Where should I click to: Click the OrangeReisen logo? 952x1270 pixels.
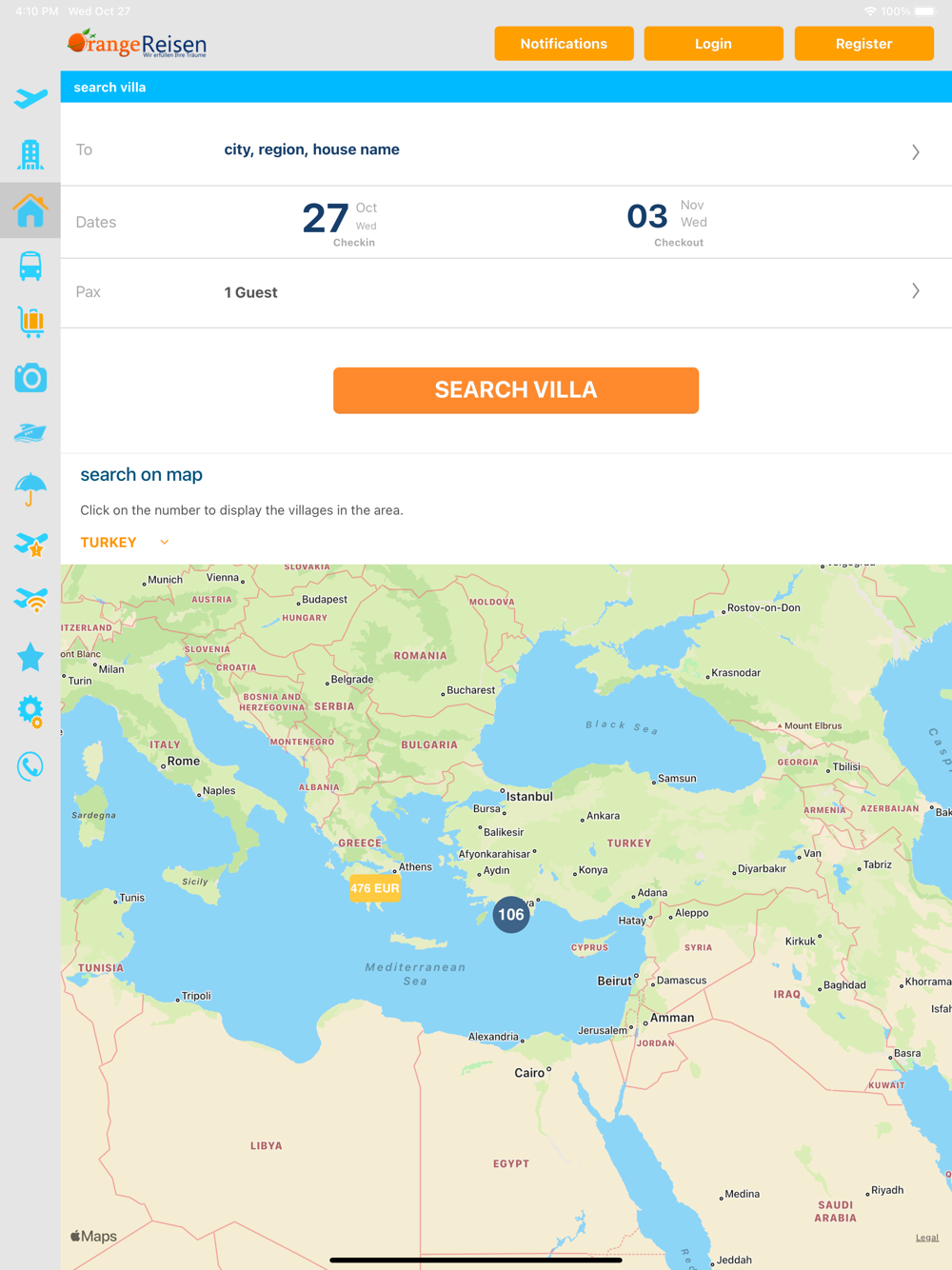coord(137,43)
